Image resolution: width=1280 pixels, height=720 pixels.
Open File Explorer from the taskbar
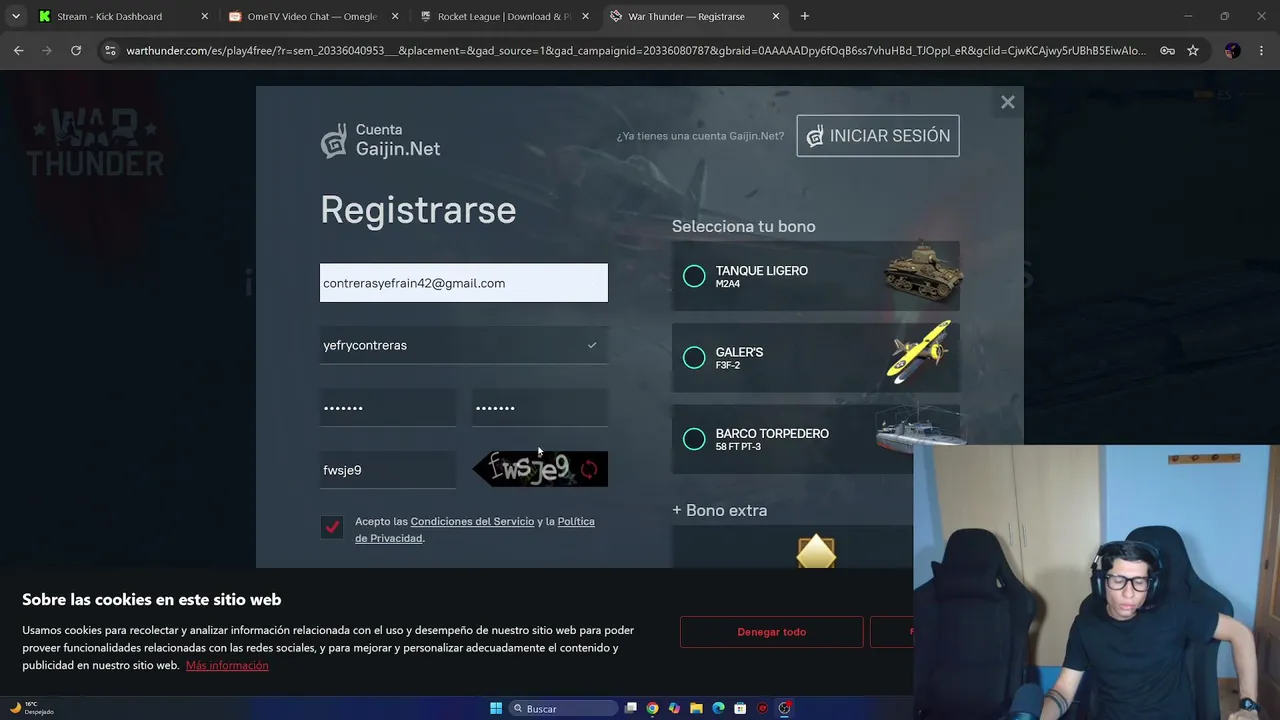click(x=697, y=708)
